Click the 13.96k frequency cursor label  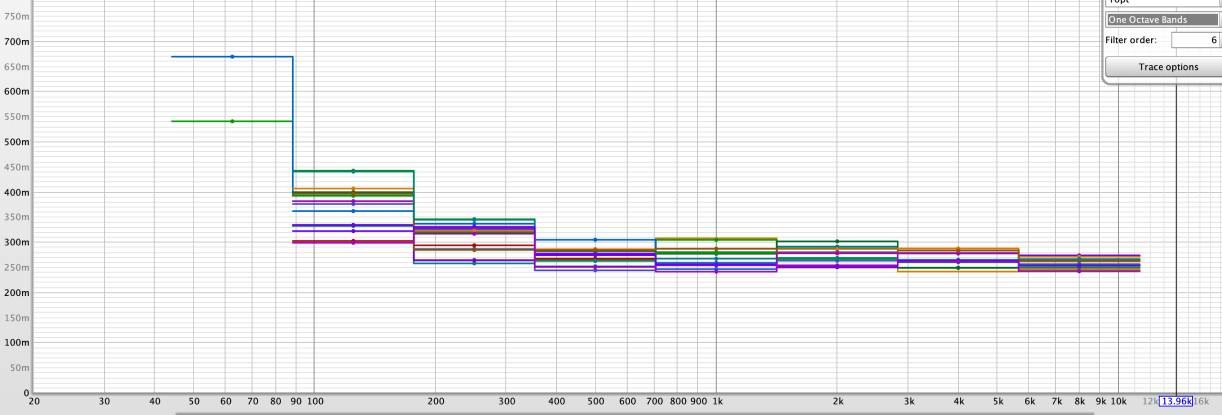click(1175, 400)
